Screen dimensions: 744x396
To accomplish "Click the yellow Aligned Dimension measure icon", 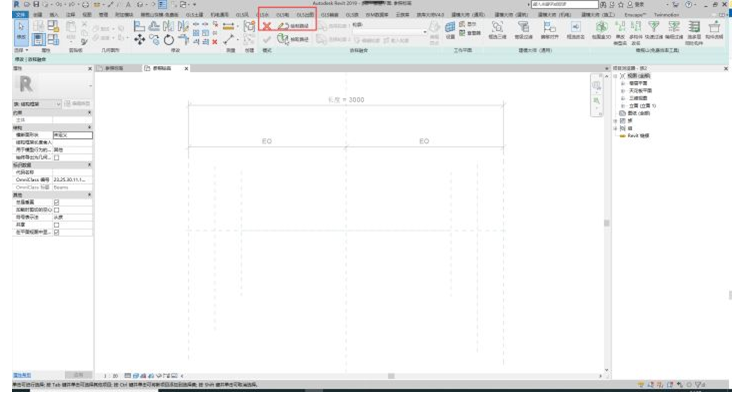I will (229, 26).
